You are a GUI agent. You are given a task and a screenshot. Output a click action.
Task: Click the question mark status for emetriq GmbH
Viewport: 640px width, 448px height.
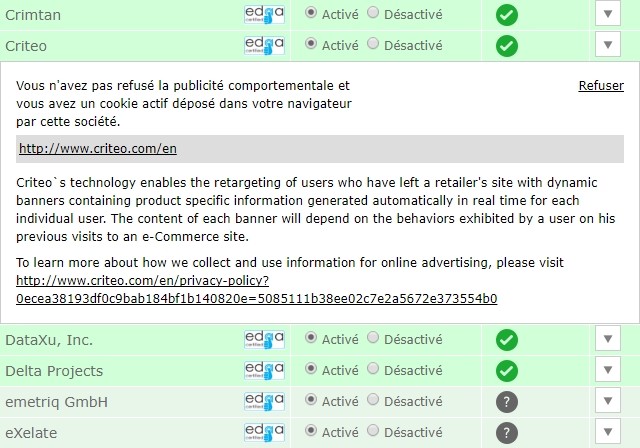point(507,402)
